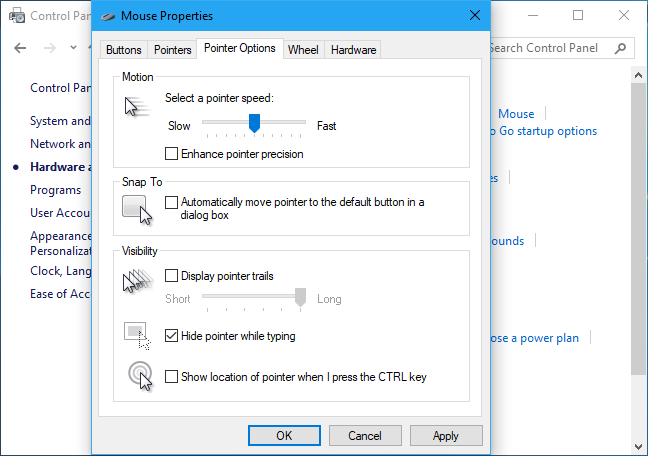
Task: Click the hide pointer while typing icon
Action: [x=137, y=335]
